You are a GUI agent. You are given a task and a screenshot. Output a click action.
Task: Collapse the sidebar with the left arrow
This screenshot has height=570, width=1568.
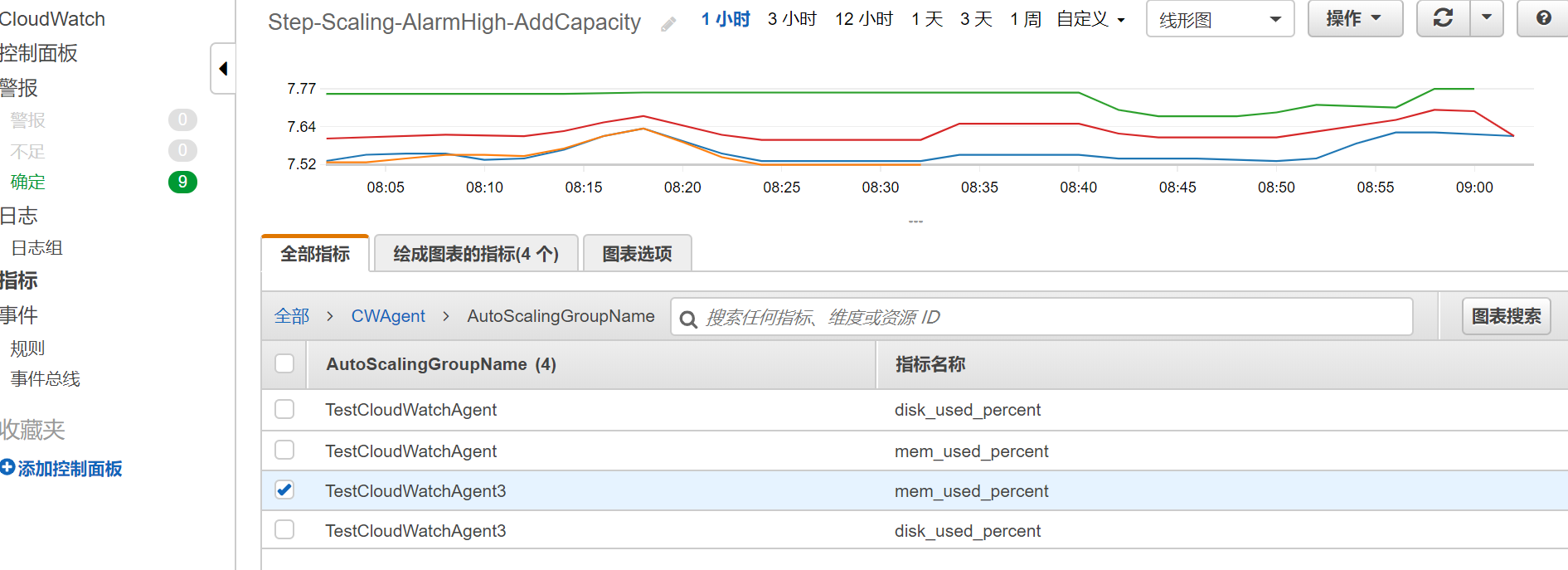[223, 69]
